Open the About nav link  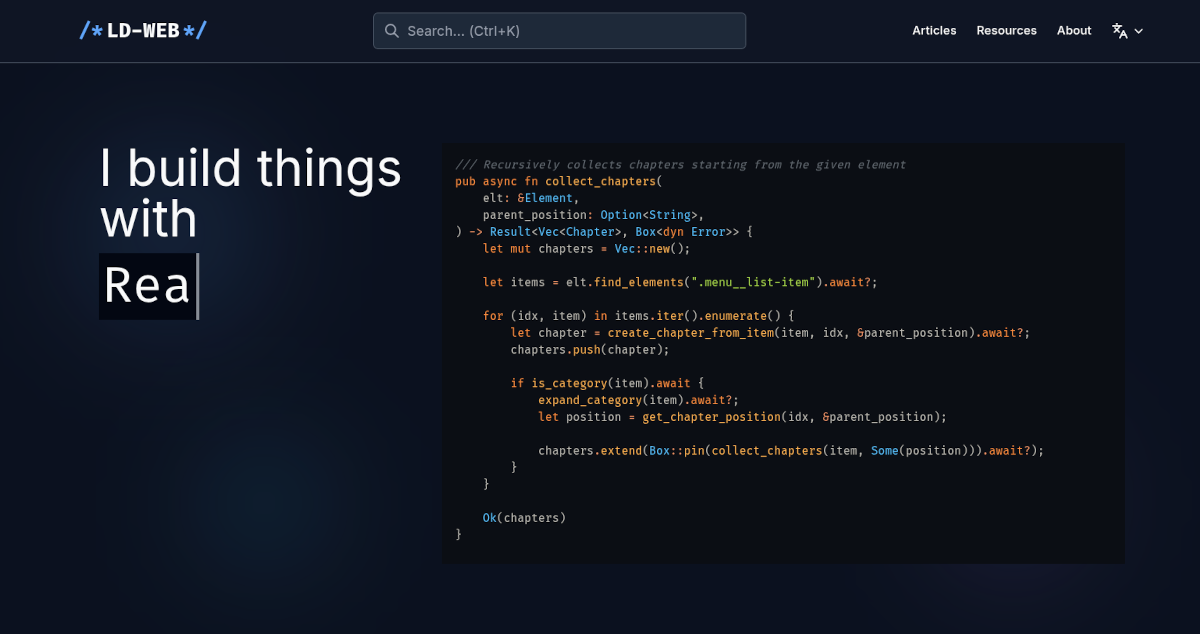pos(1074,31)
